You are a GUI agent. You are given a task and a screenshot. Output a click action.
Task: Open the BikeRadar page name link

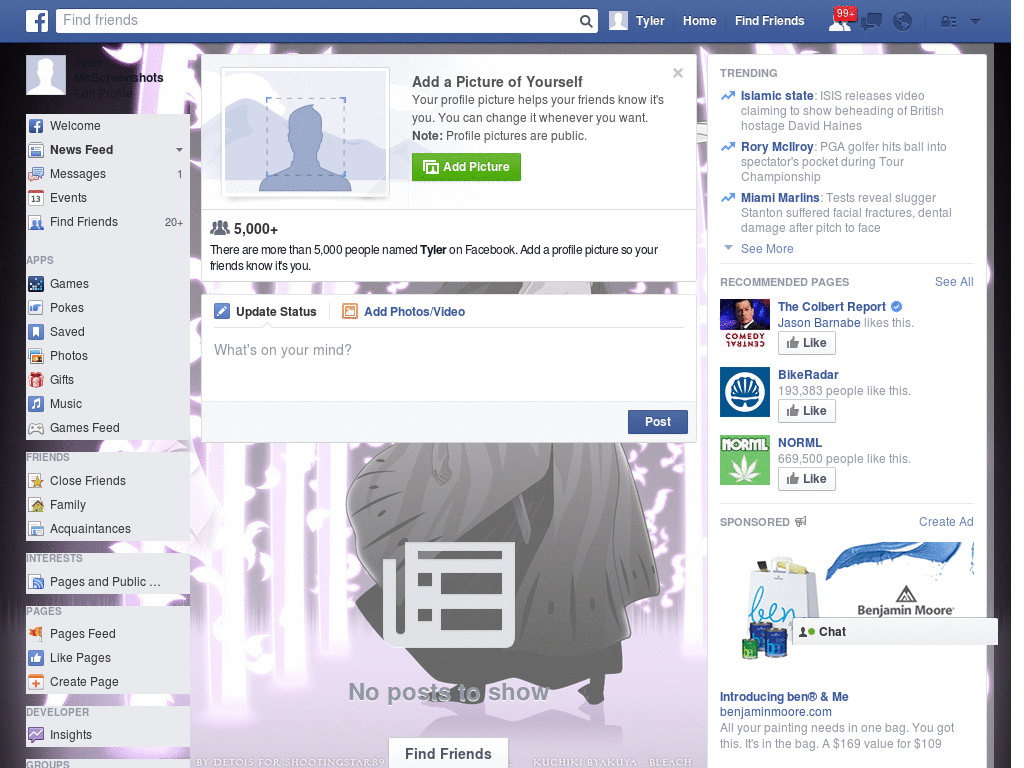pyautogui.click(x=808, y=375)
